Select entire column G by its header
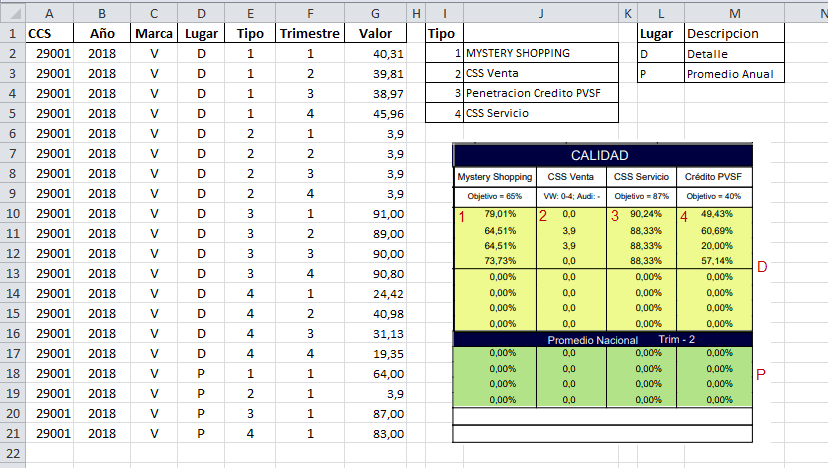The height and width of the screenshot is (468, 828). [x=375, y=12]
